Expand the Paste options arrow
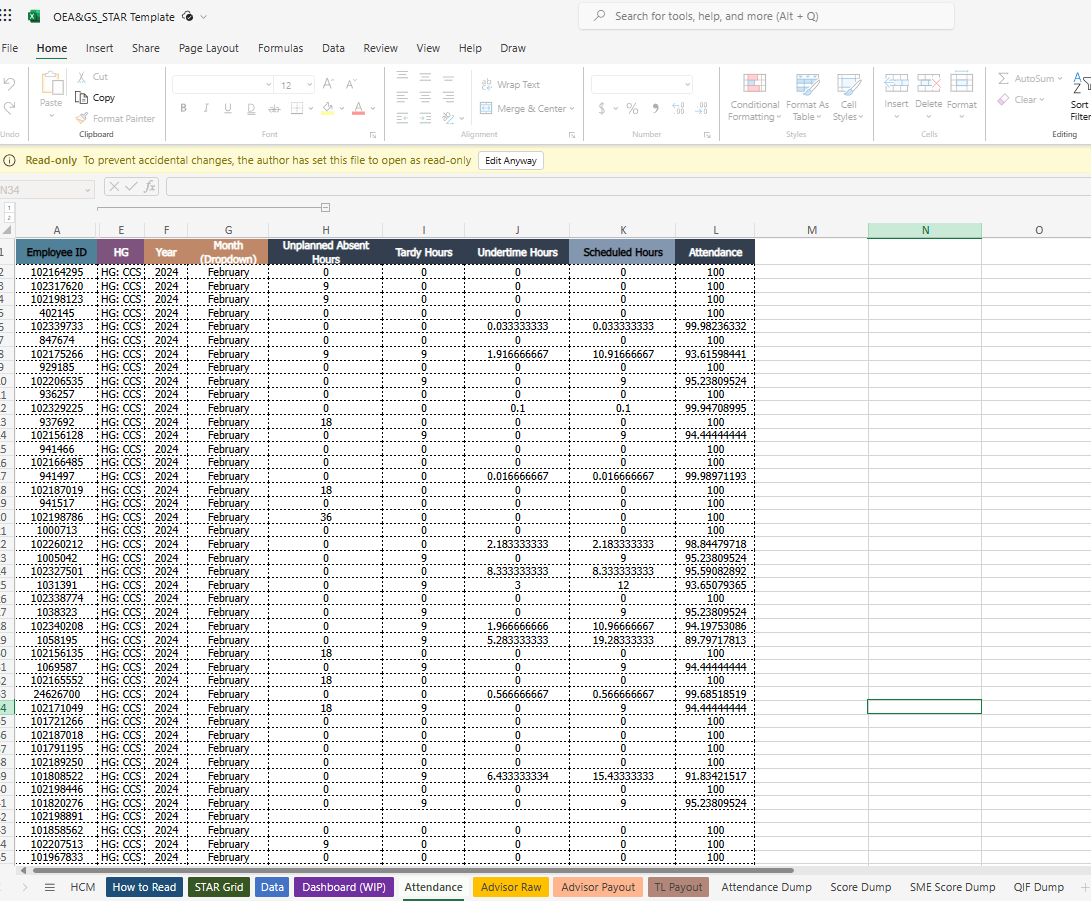The height and width of the screenshot is (907, 1091). pos(51,115)
